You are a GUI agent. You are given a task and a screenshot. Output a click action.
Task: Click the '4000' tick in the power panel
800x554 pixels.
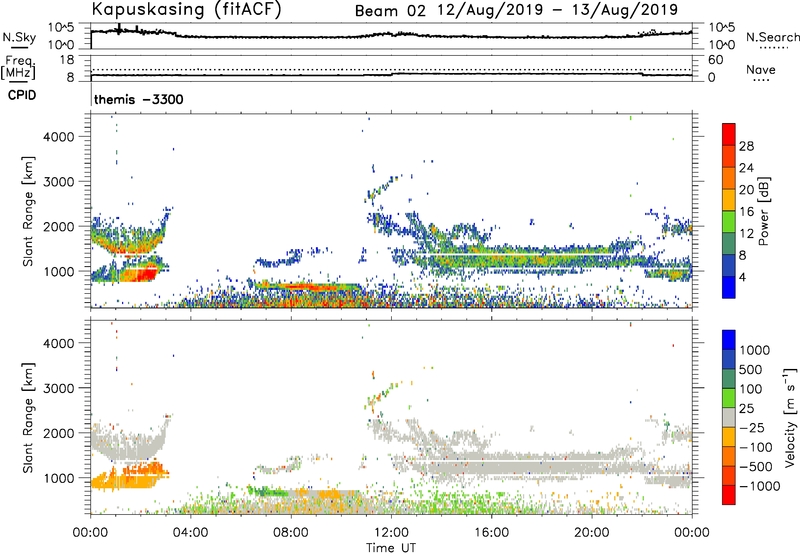[59, 137]
